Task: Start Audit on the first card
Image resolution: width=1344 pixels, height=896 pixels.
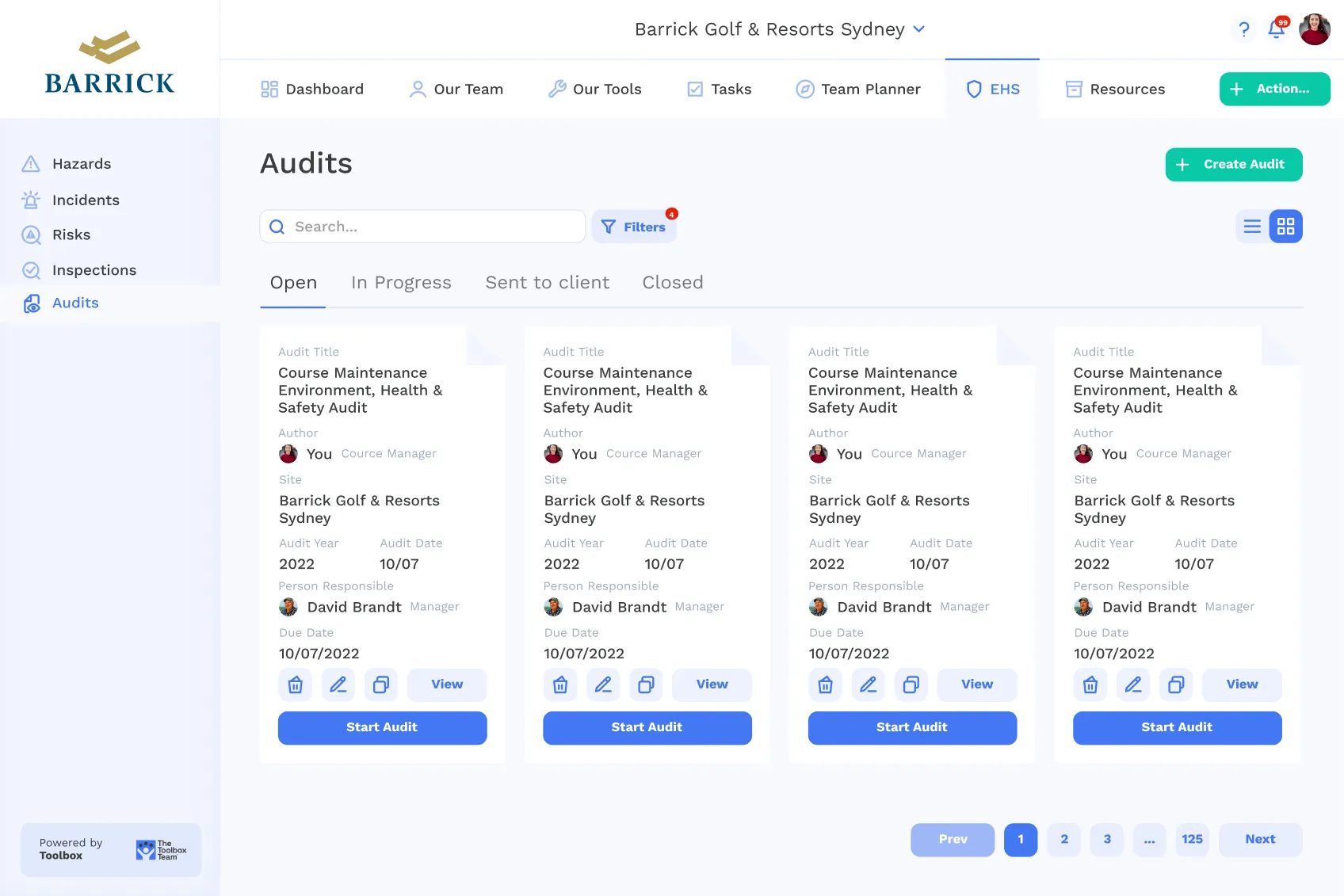Action: [x=382, y=727]
